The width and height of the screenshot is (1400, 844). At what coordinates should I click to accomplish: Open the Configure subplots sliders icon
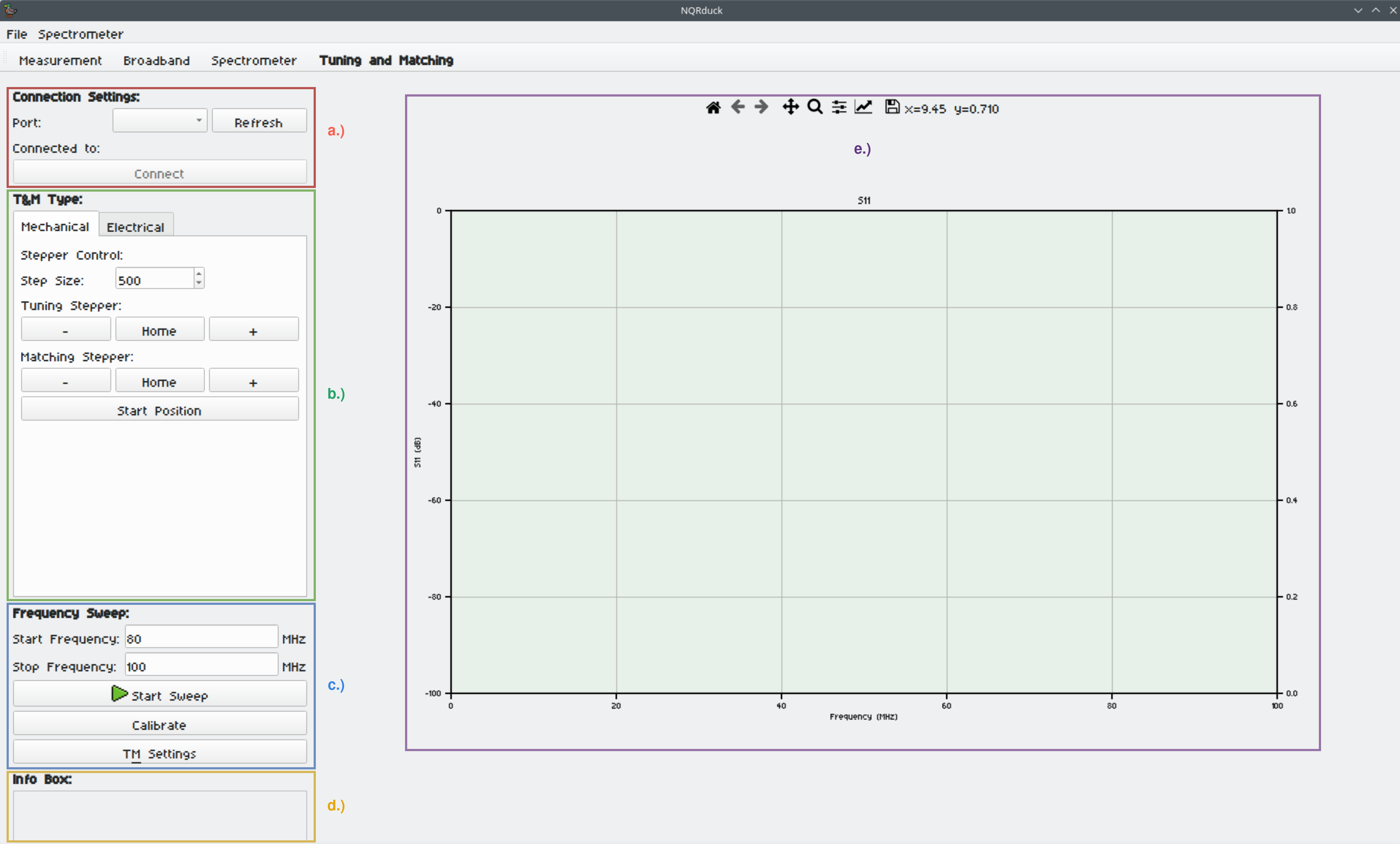click(x=839, y=107)
